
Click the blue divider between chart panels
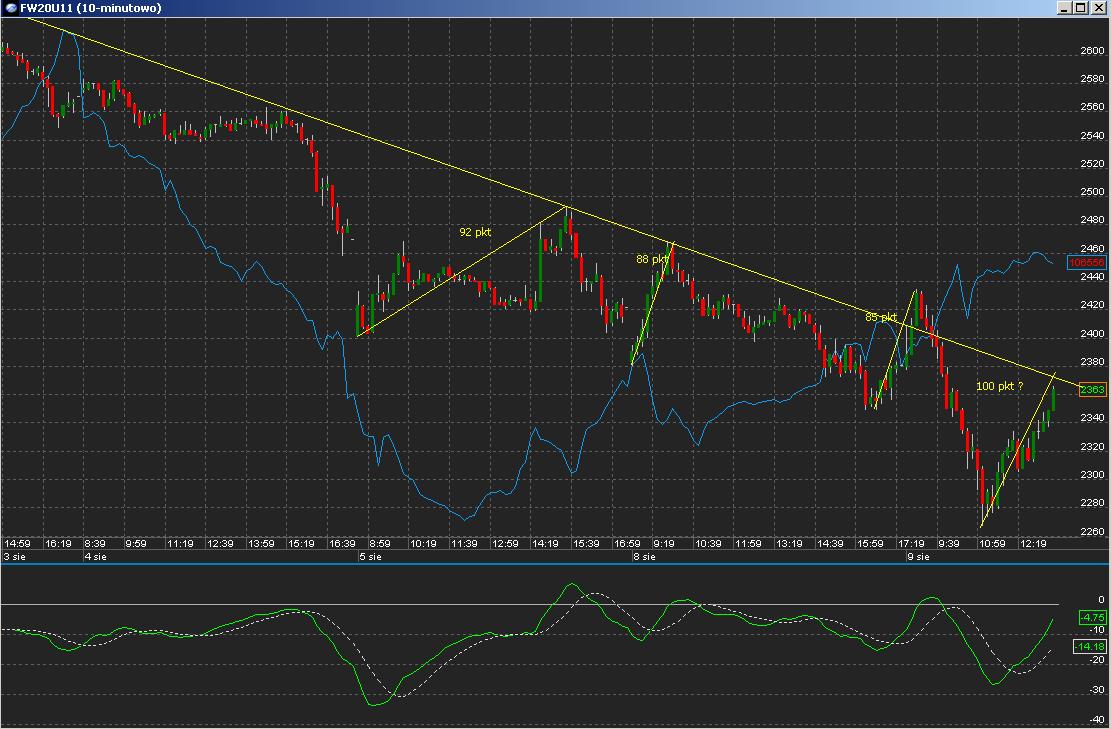(x=555, y=564)
